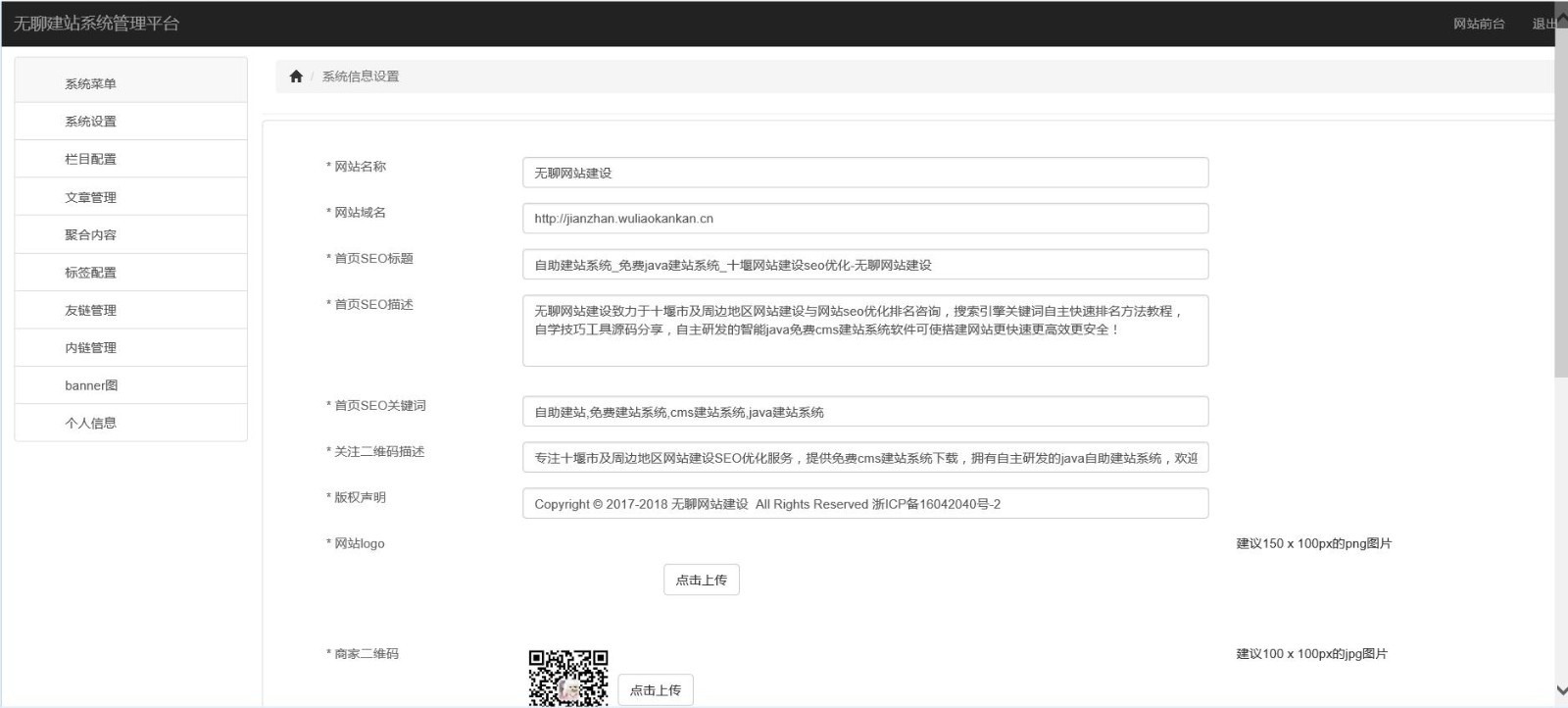Open 友链管理 menu item
The width and height of the screenshot is (1568, 708).
131,310
